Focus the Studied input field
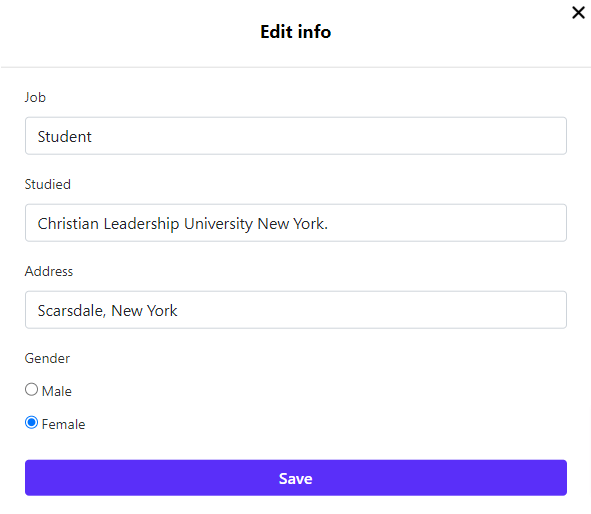 click(x=296, y=223)
